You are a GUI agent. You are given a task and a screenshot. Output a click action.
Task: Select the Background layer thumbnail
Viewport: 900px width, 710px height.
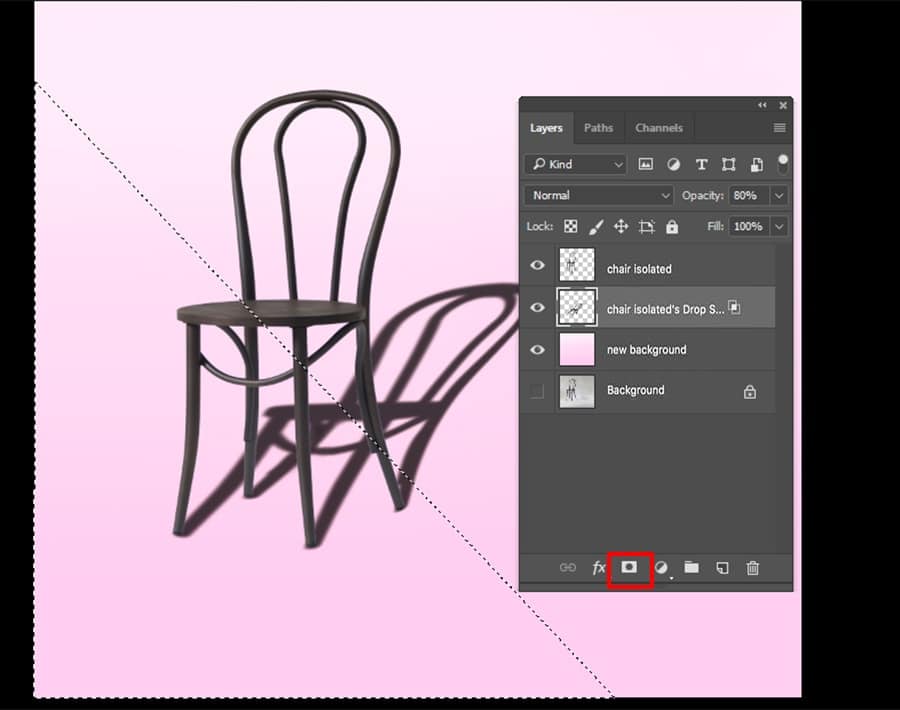point(577,391)
